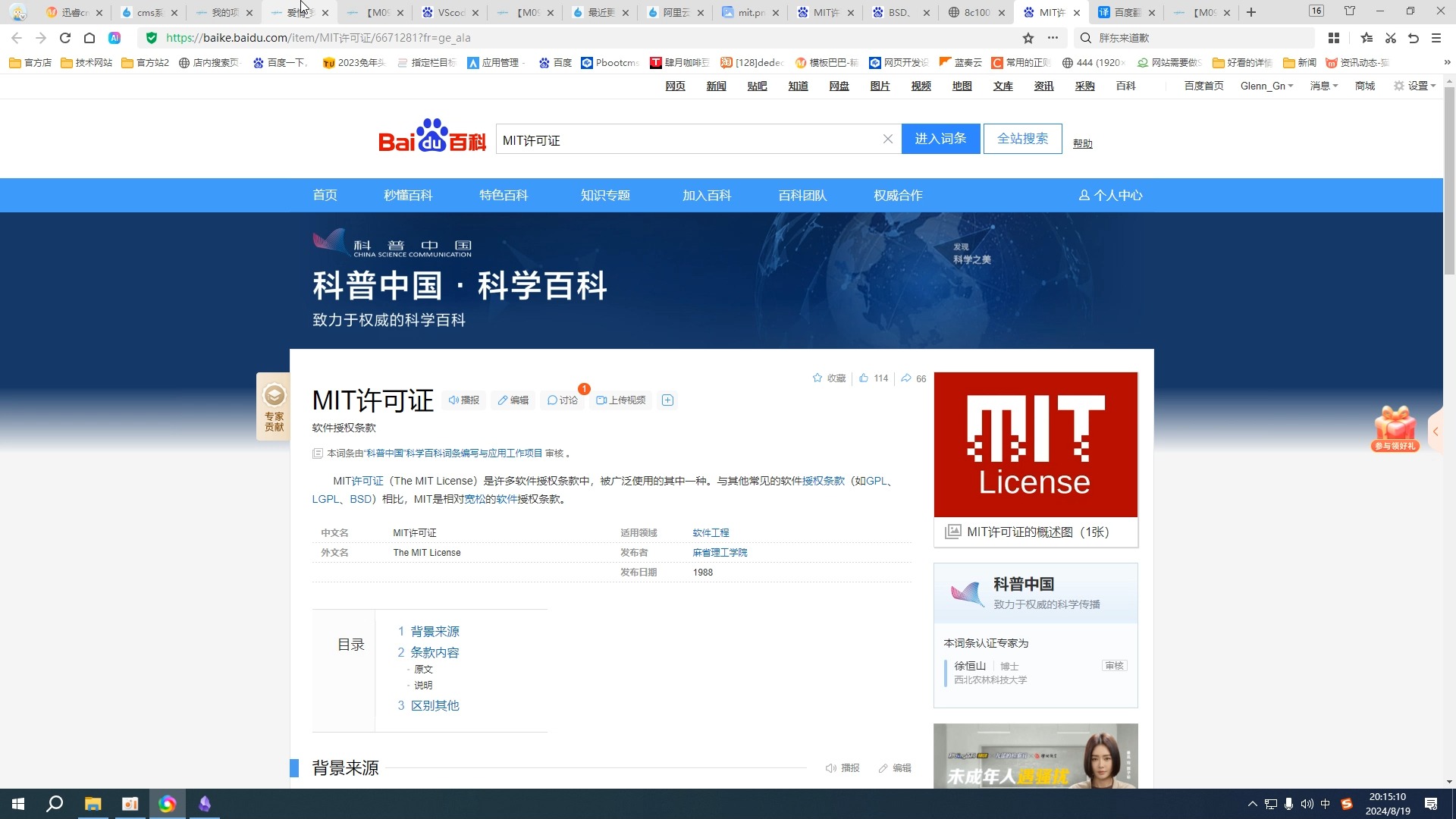Open a new browser tab with plus

tap(1251, 12)
